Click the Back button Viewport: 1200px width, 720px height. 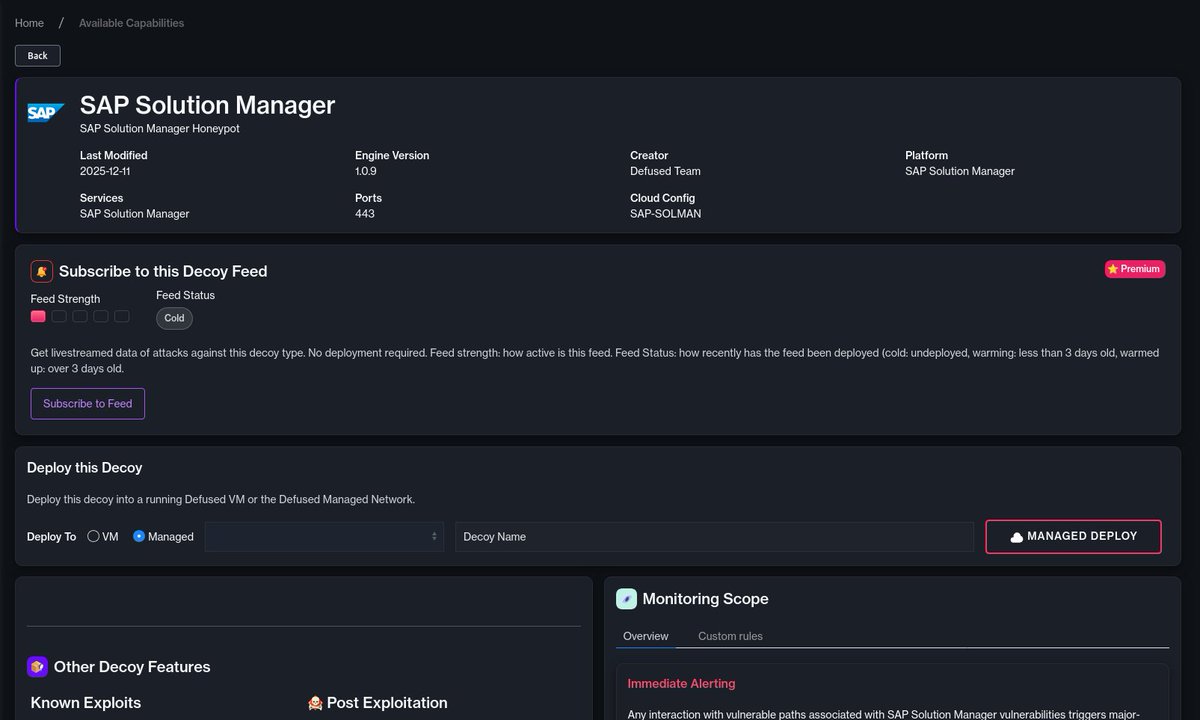coord(38,55)
